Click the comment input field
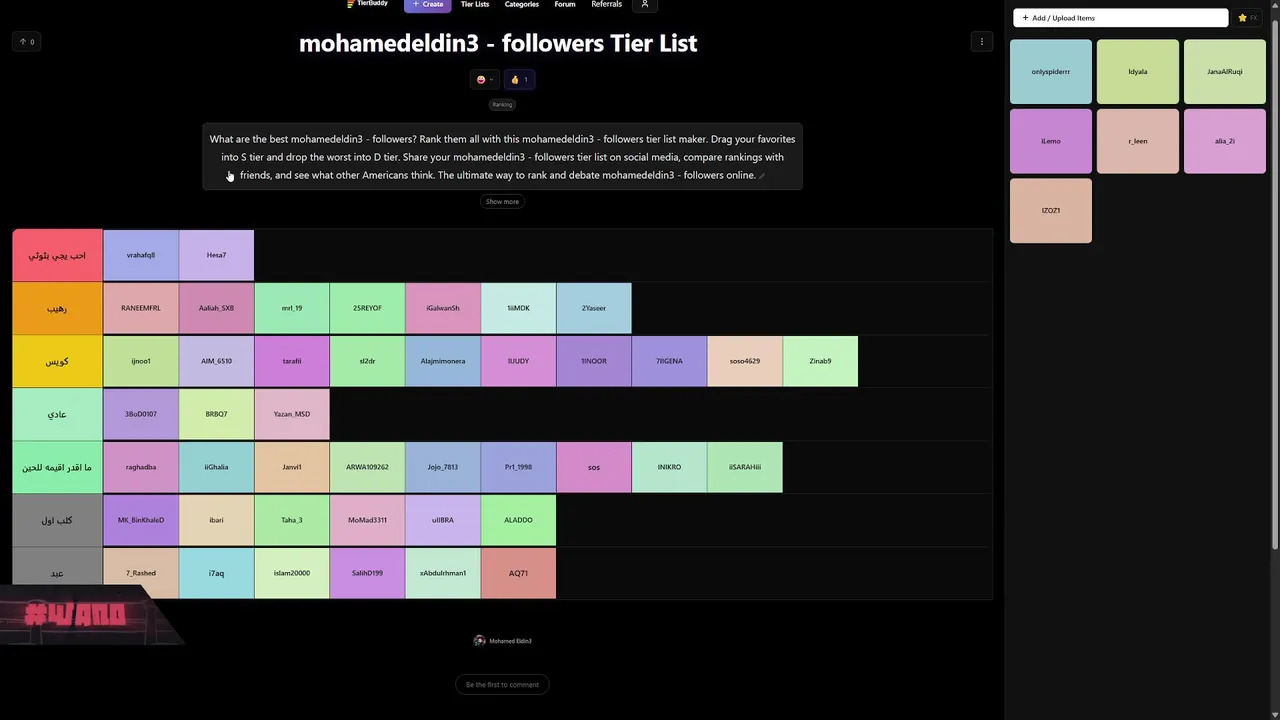1280x720 pixels. 502,685
